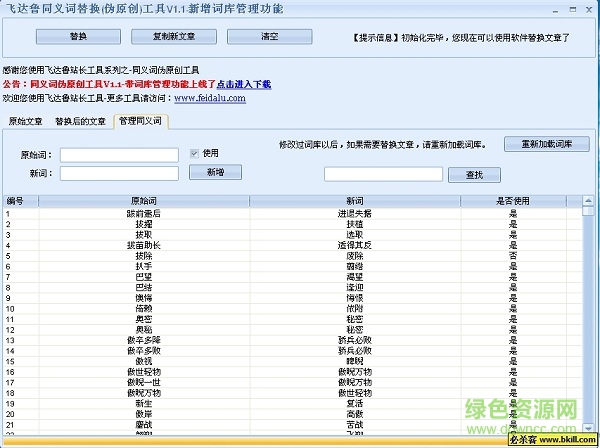Toggle the 使用 checkbox
Screen dimensions: 600x448
(194, 154)
